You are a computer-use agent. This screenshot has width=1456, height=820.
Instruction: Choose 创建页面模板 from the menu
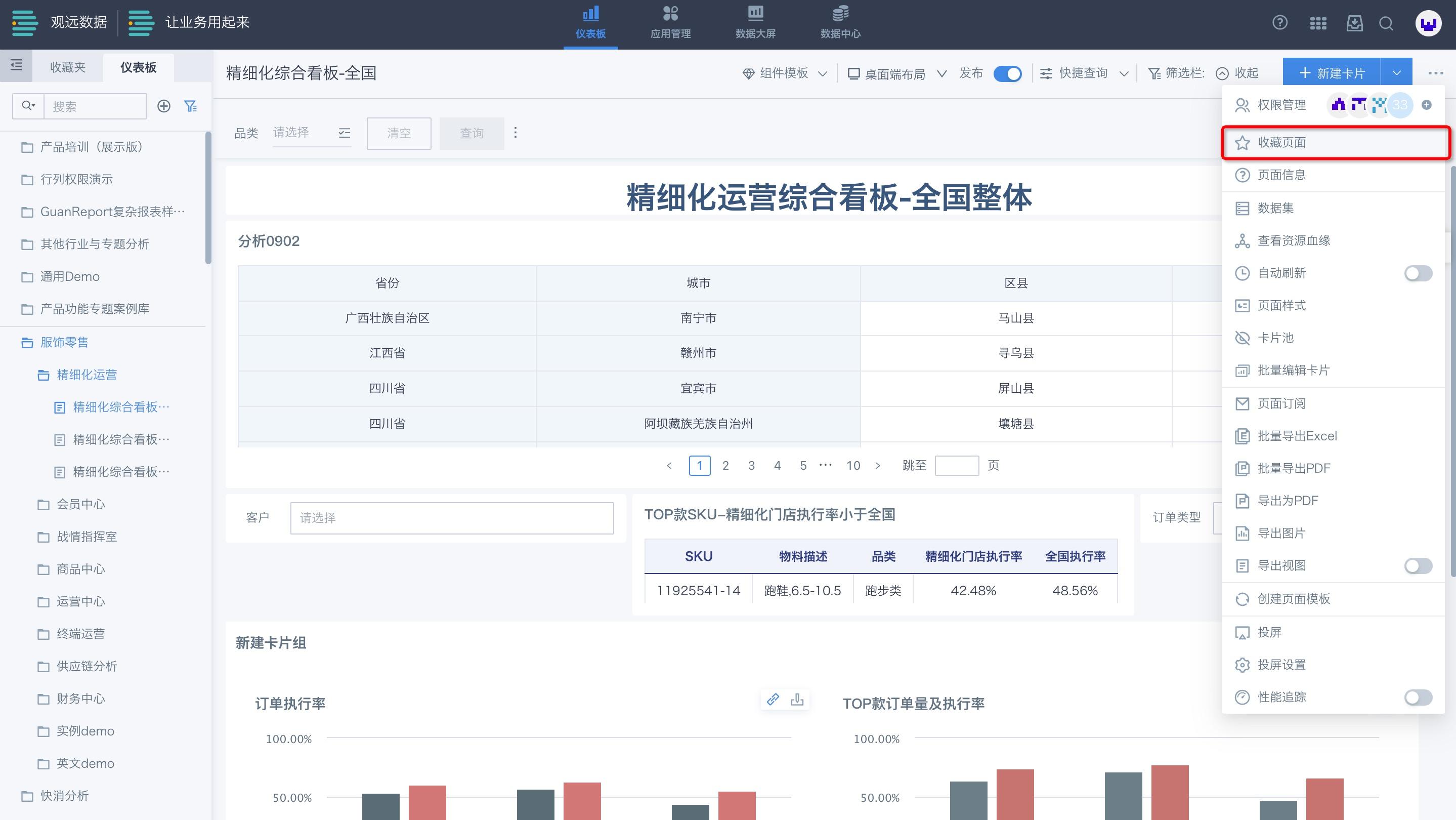pyautogui.click(x=1333, y=599)
